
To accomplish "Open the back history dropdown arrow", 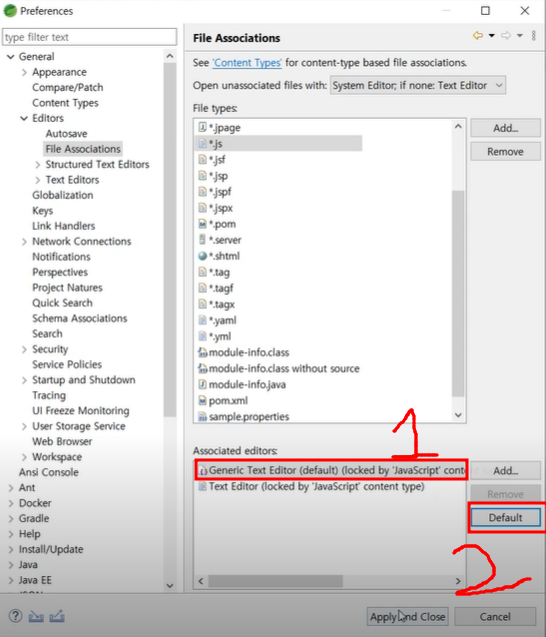I will 492,36.
